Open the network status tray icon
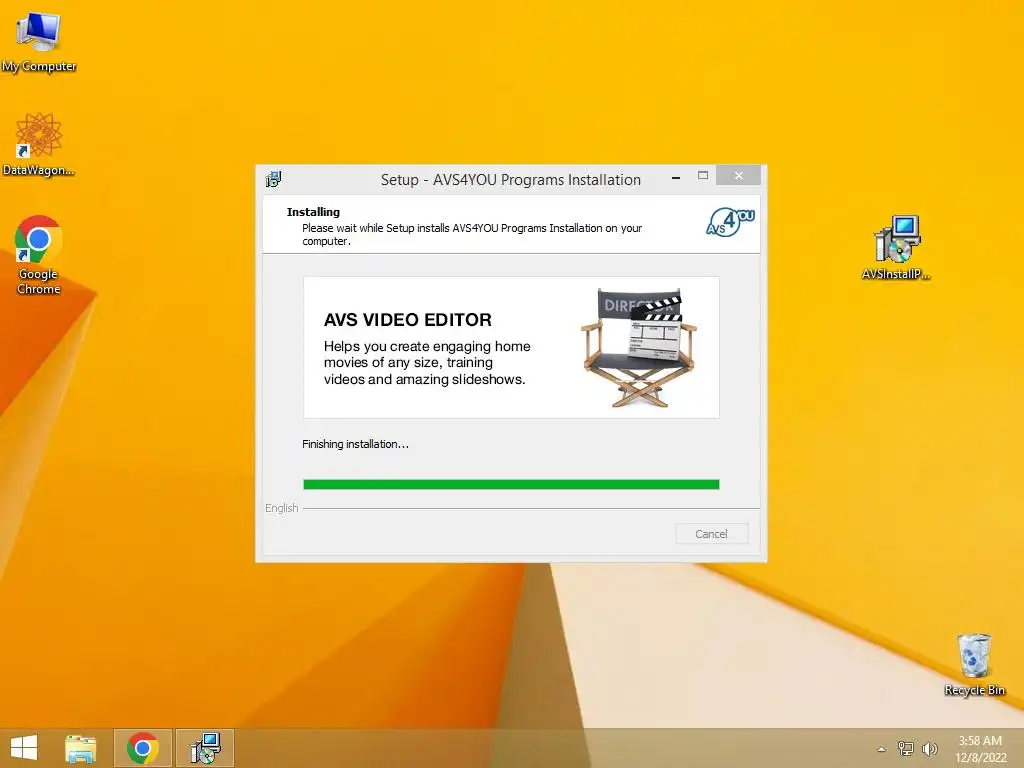This screenshot has width=1024, height=768. point(906,749)
